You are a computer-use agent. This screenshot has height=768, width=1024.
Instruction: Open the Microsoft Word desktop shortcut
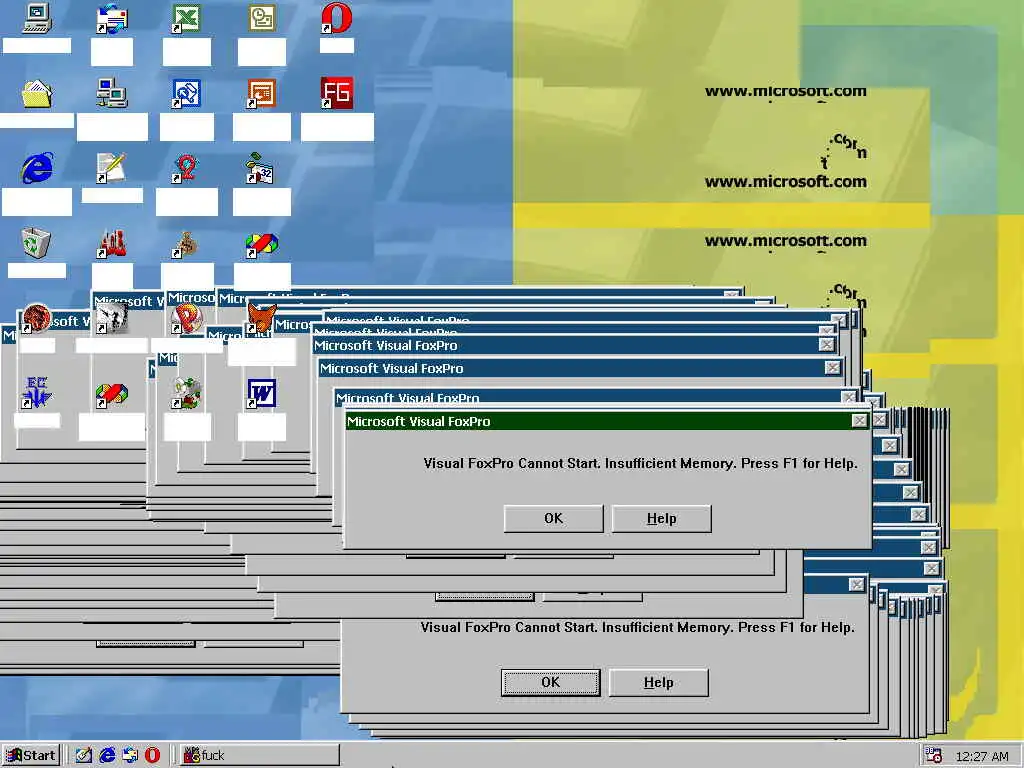pyautogui.click(x=261, y=393)
